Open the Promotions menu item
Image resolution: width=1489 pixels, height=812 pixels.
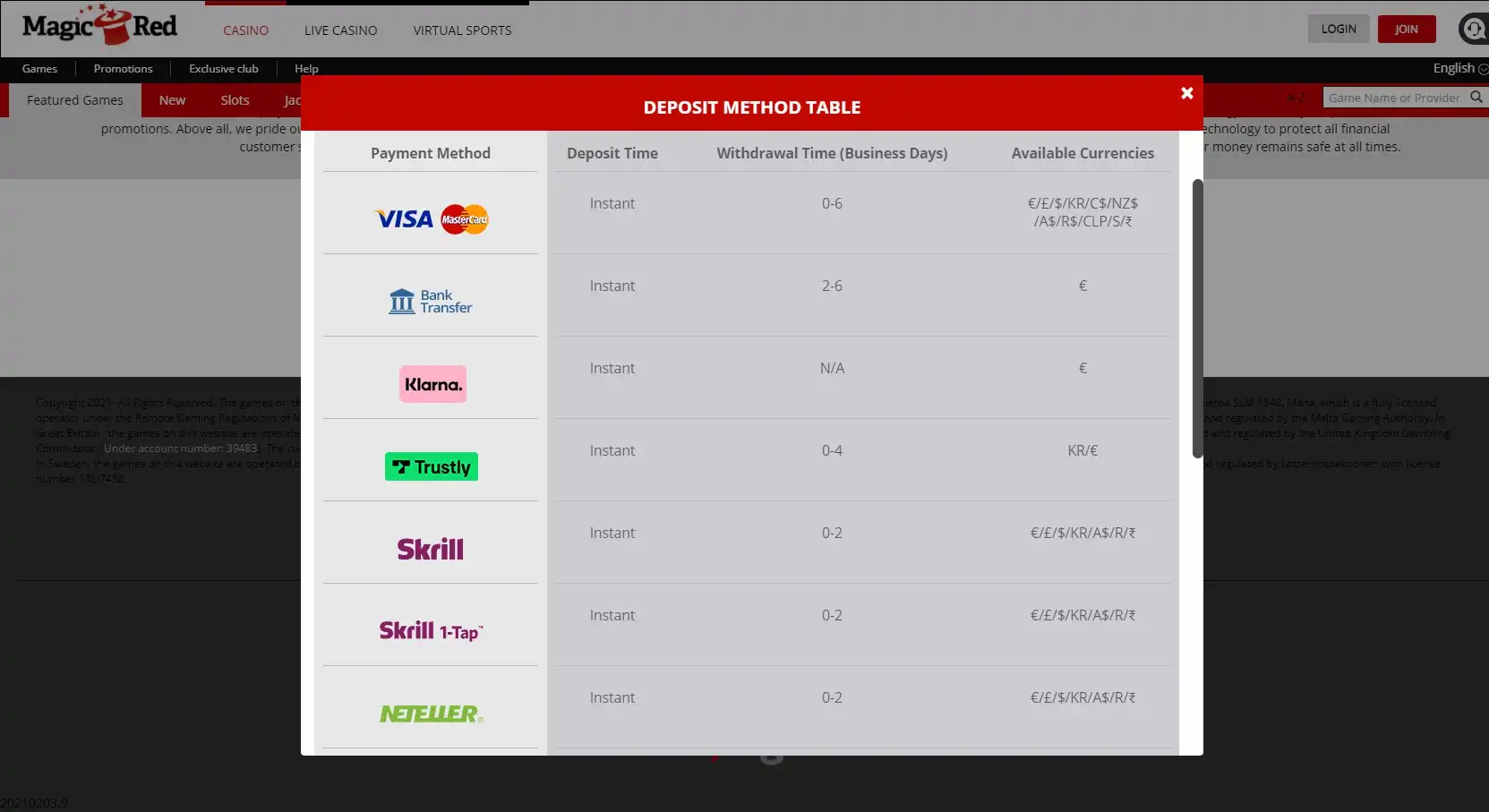point(123,69)
